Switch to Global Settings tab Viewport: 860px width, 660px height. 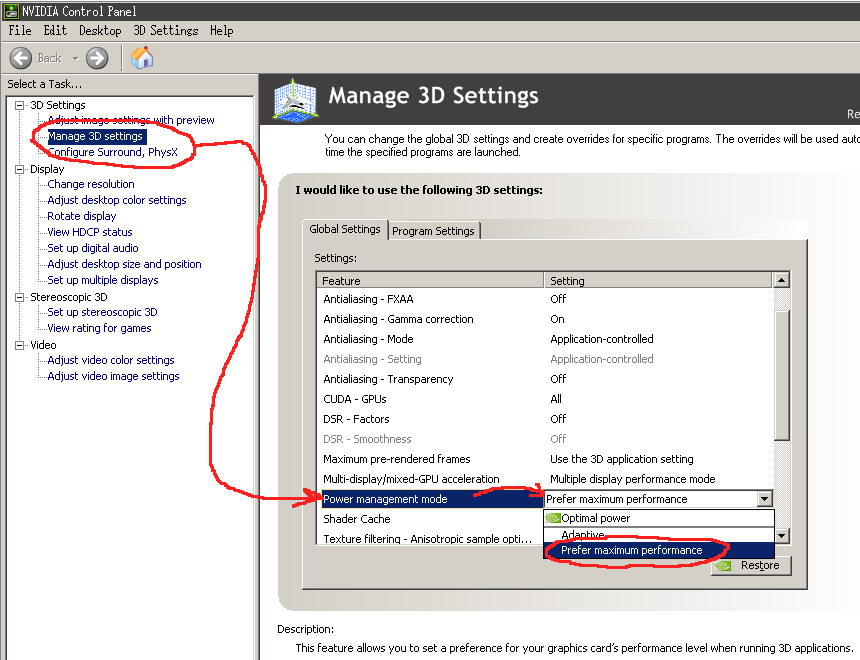344,229
